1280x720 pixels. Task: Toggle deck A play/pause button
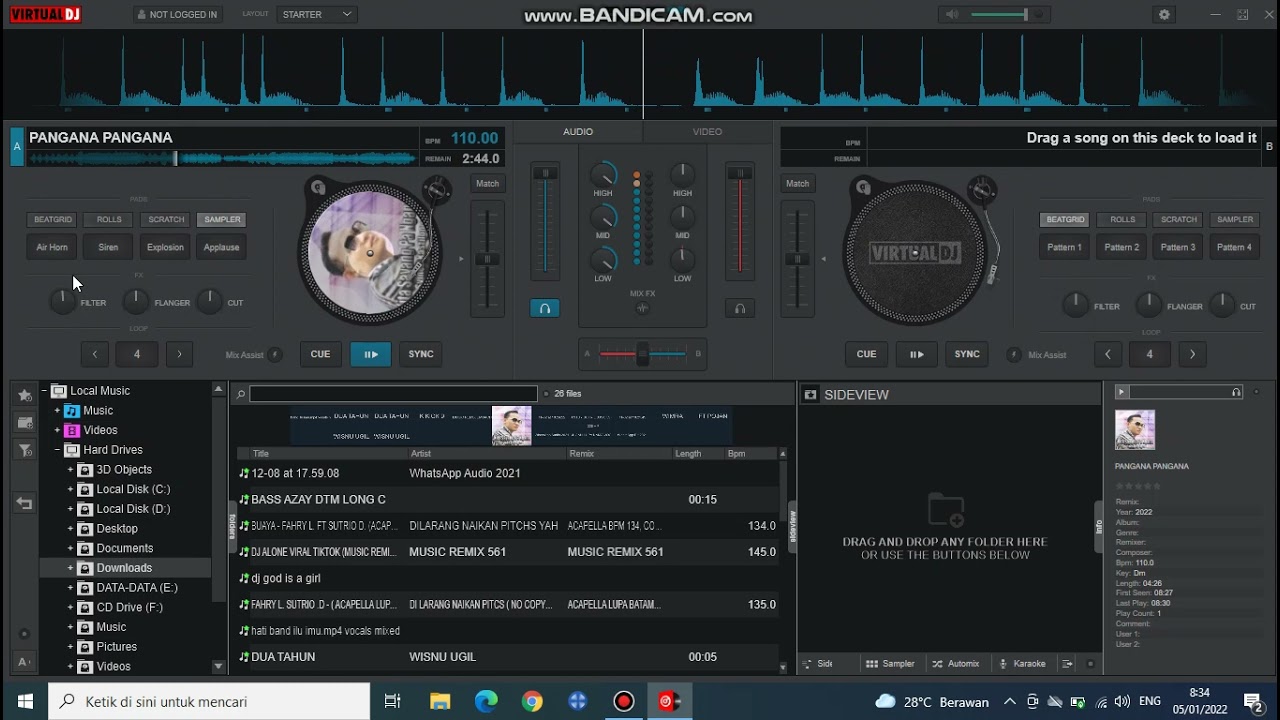370,354
